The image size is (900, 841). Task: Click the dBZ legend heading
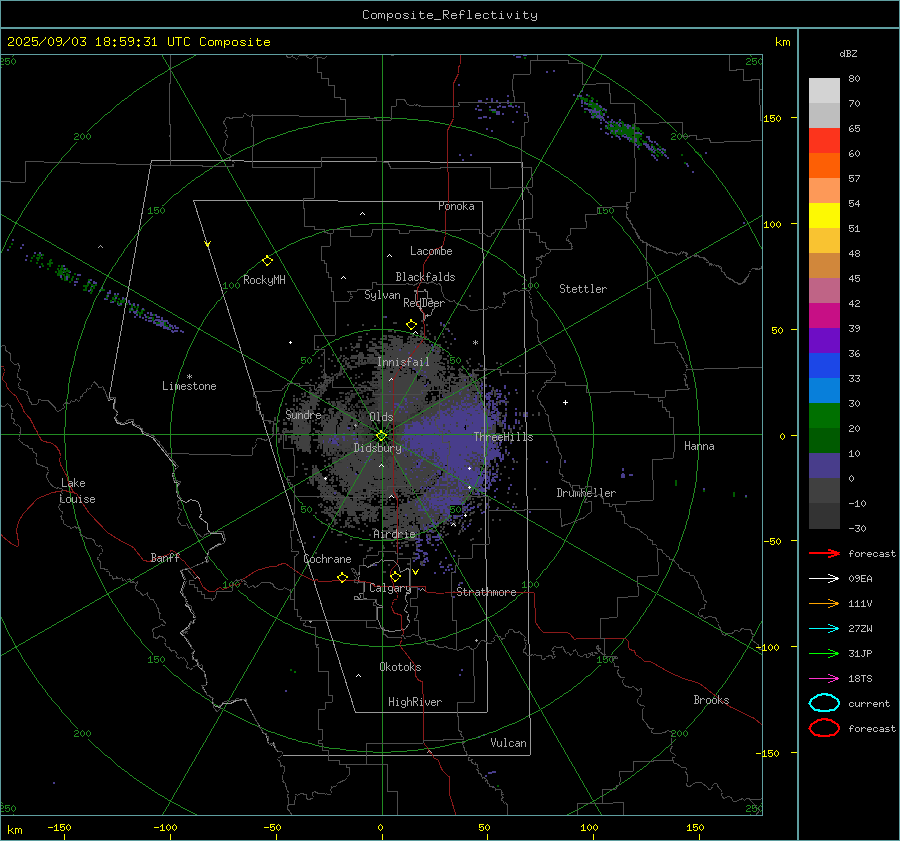coord(848,53)
